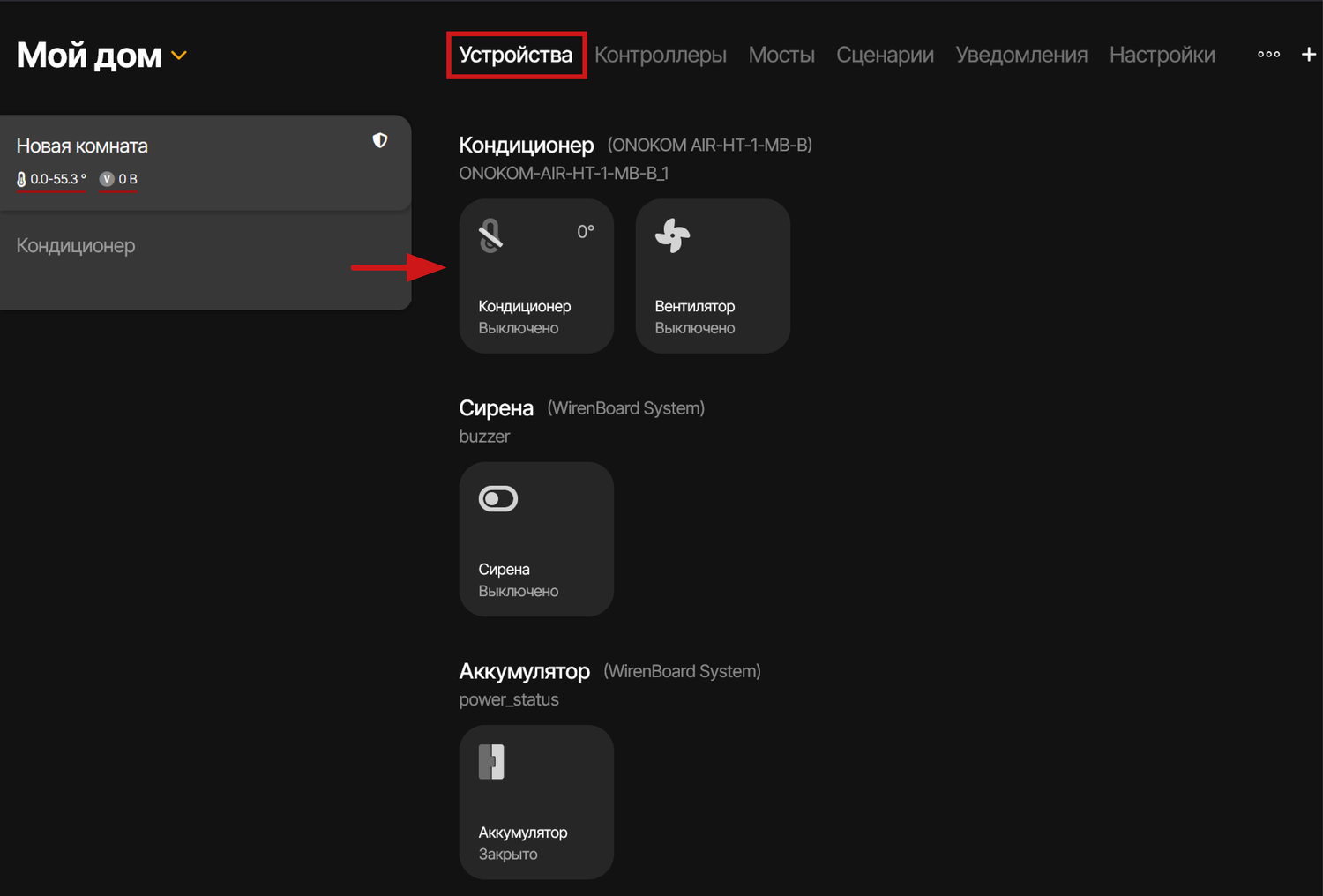
Task: Click the power_status device id text
Action: pyautogui.click(x=509, y=699)
